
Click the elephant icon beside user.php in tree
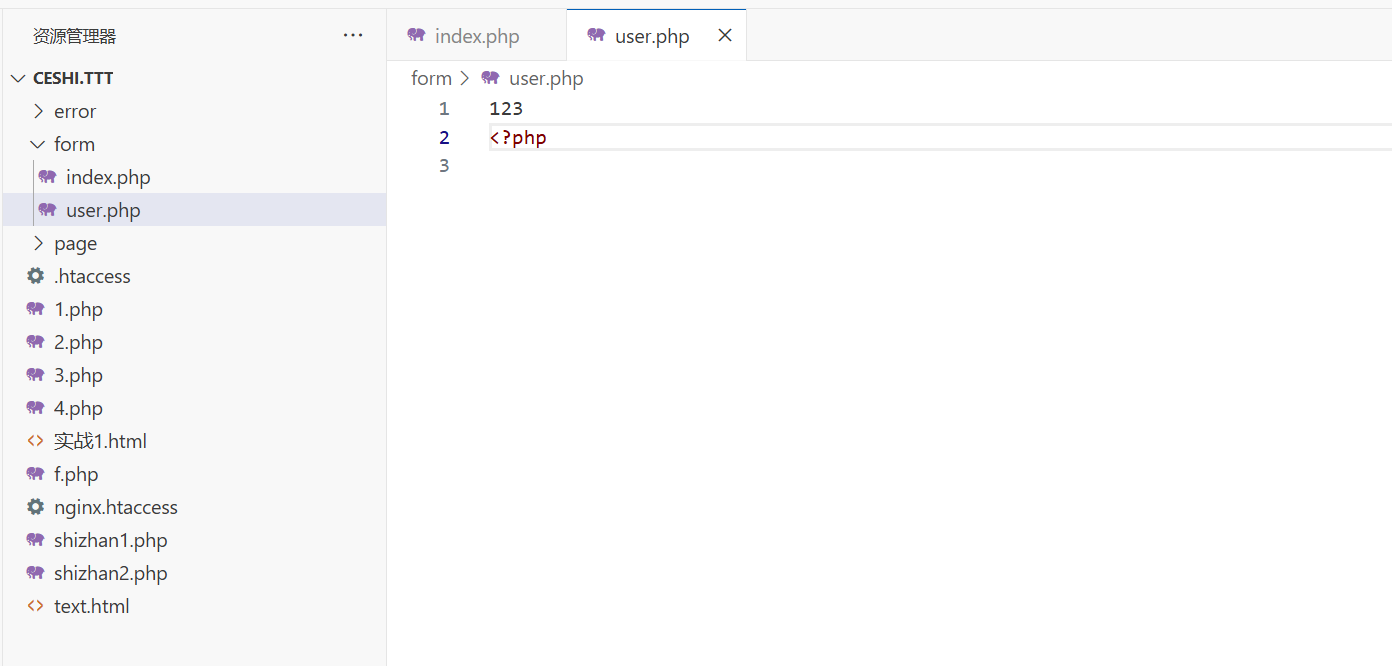coord(47,210)
